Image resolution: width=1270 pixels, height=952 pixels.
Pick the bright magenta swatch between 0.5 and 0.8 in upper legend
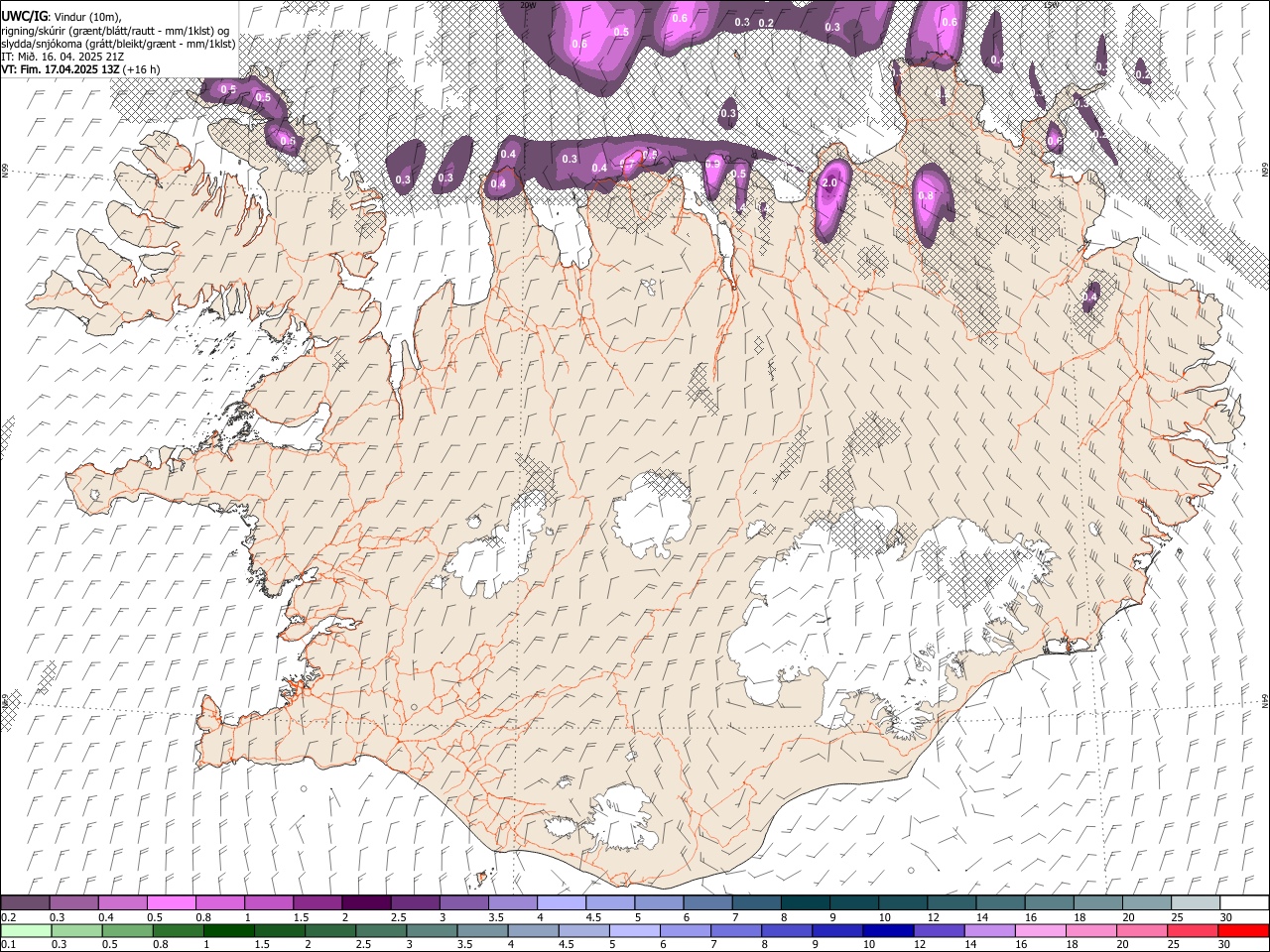172,903
